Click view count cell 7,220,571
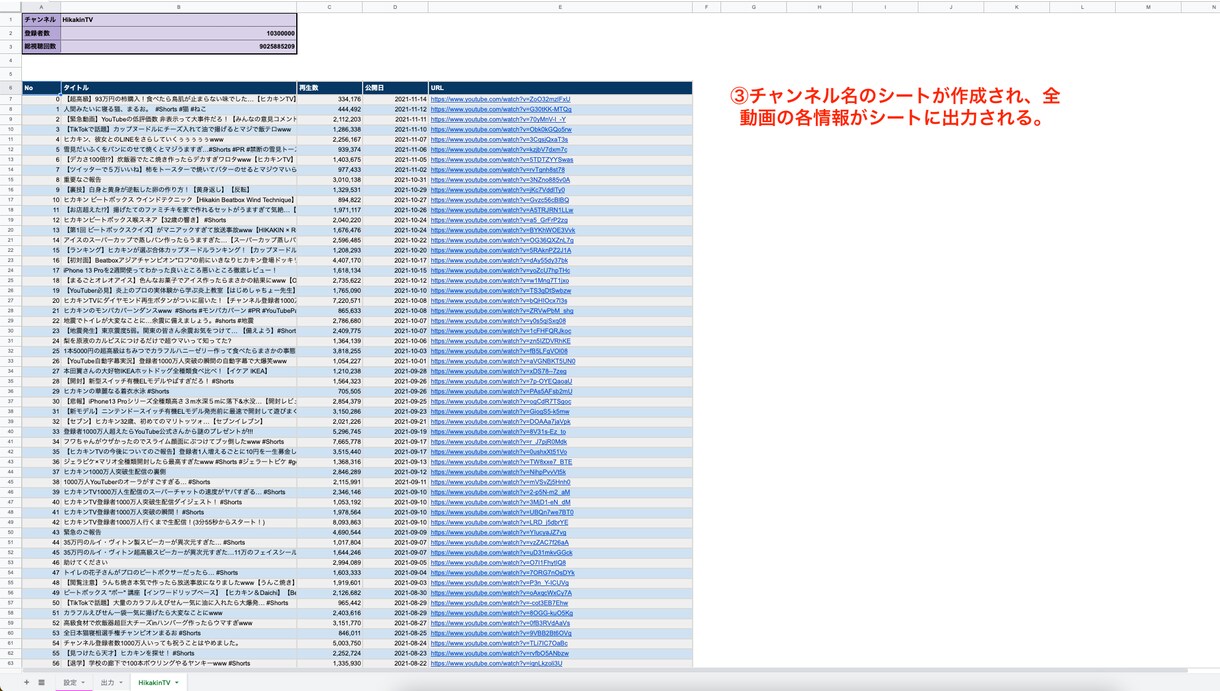Screen dimensions: 1220x691 tap(329, 300)
